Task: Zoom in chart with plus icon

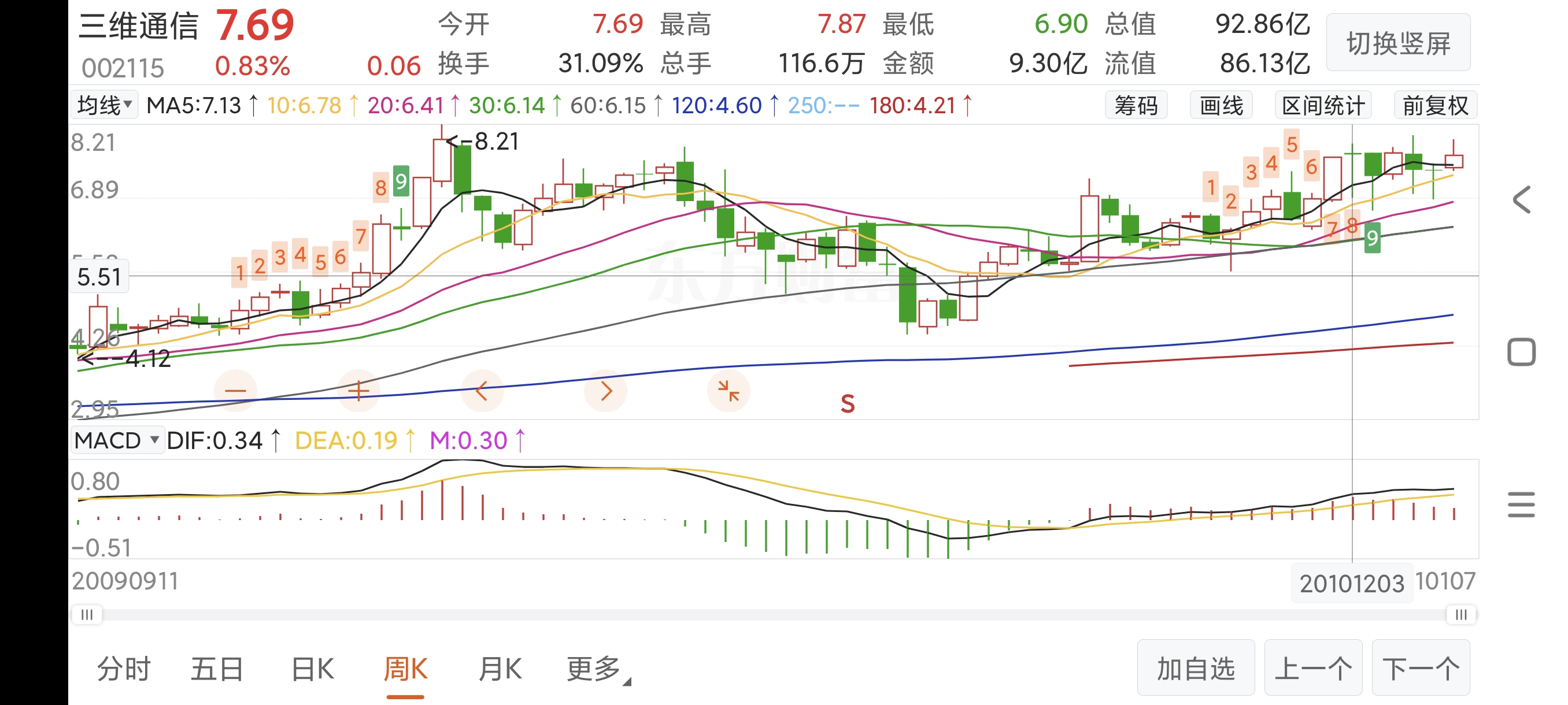Action: [x=358, y=391]
